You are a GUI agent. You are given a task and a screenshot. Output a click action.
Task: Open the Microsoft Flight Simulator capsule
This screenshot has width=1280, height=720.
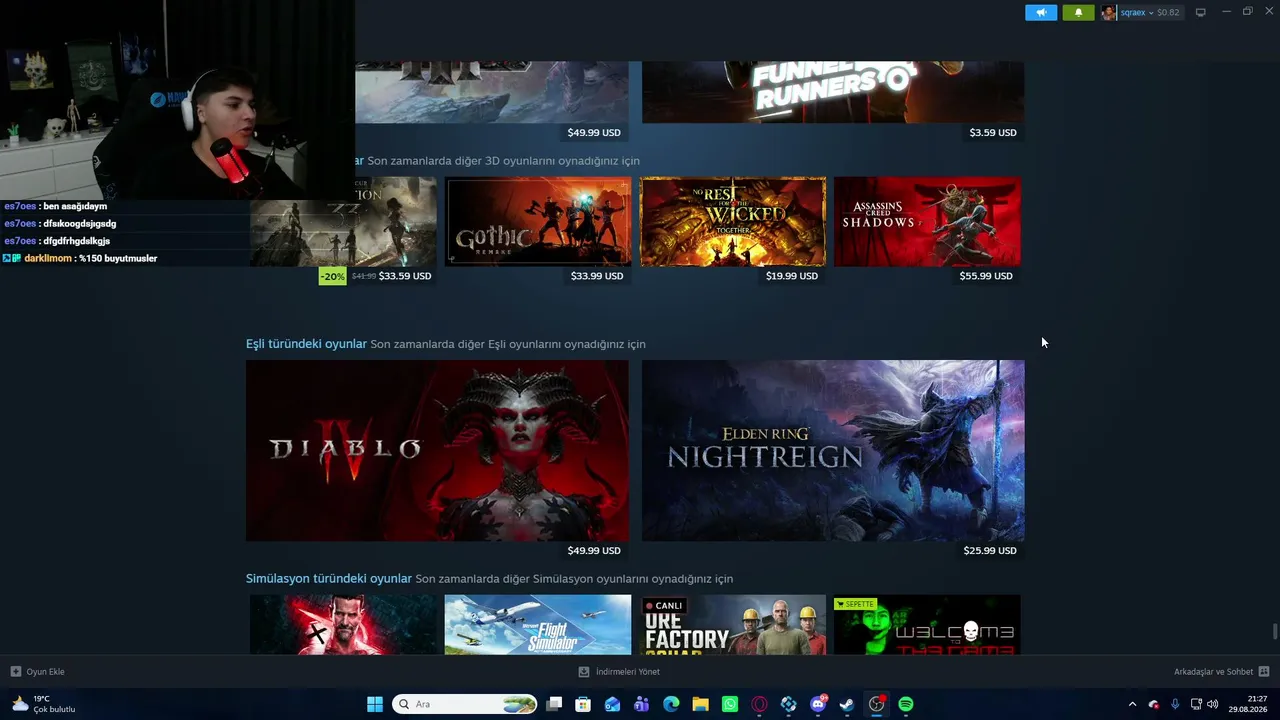pyautogui.click(x=538, y=625)
